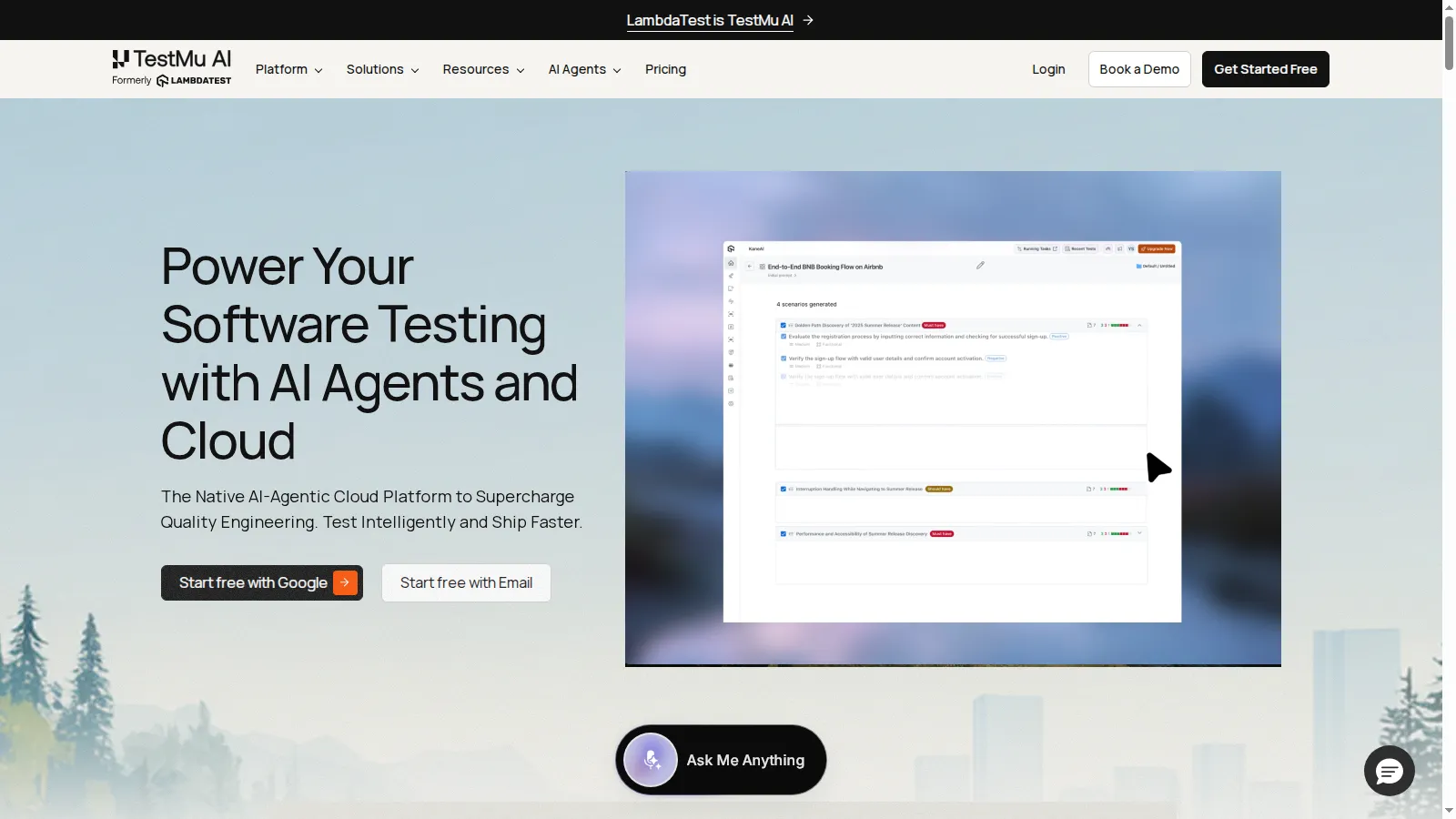Click 'The Native AI-Agentic Cloud Platform' subheading
Image resolution: width=1456 pixels, height=819 pixels.
371,510
